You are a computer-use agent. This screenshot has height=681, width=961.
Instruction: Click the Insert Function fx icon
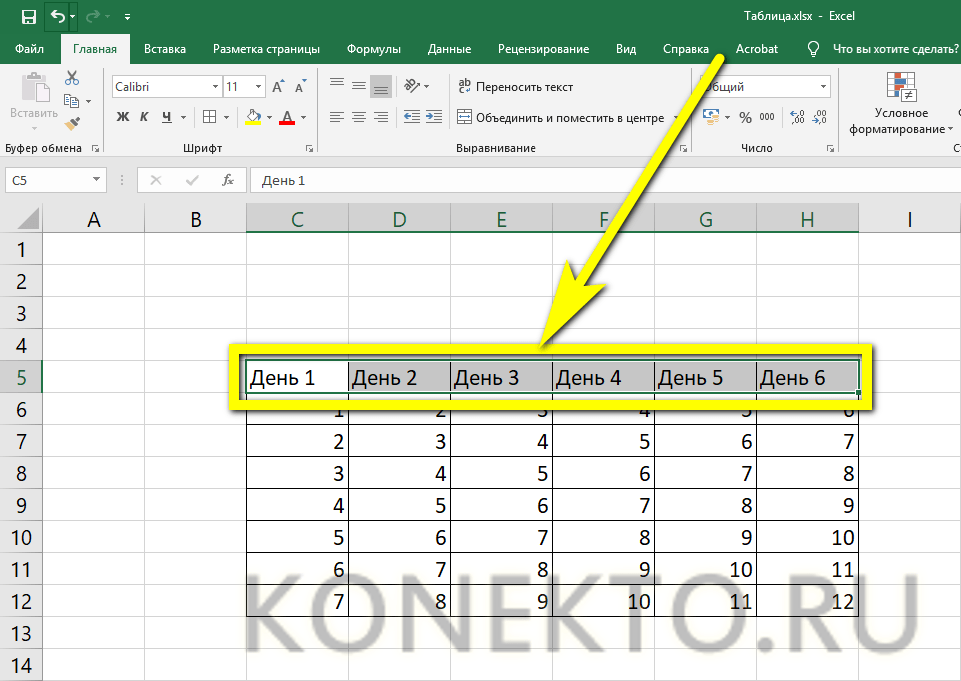point(228,180)
